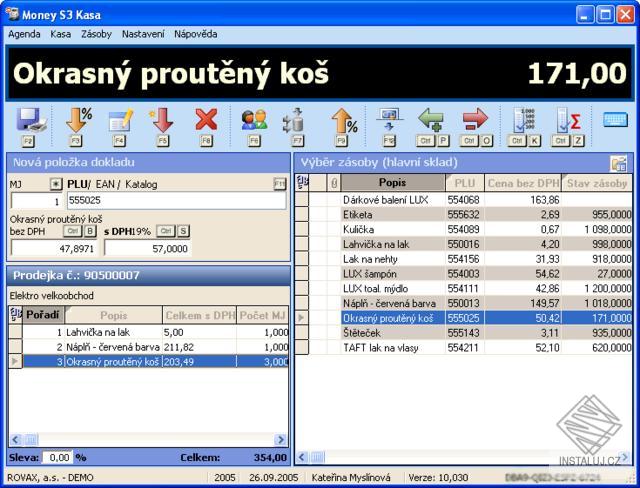Click the sort icon in stock table corner

tap(302, 183)
